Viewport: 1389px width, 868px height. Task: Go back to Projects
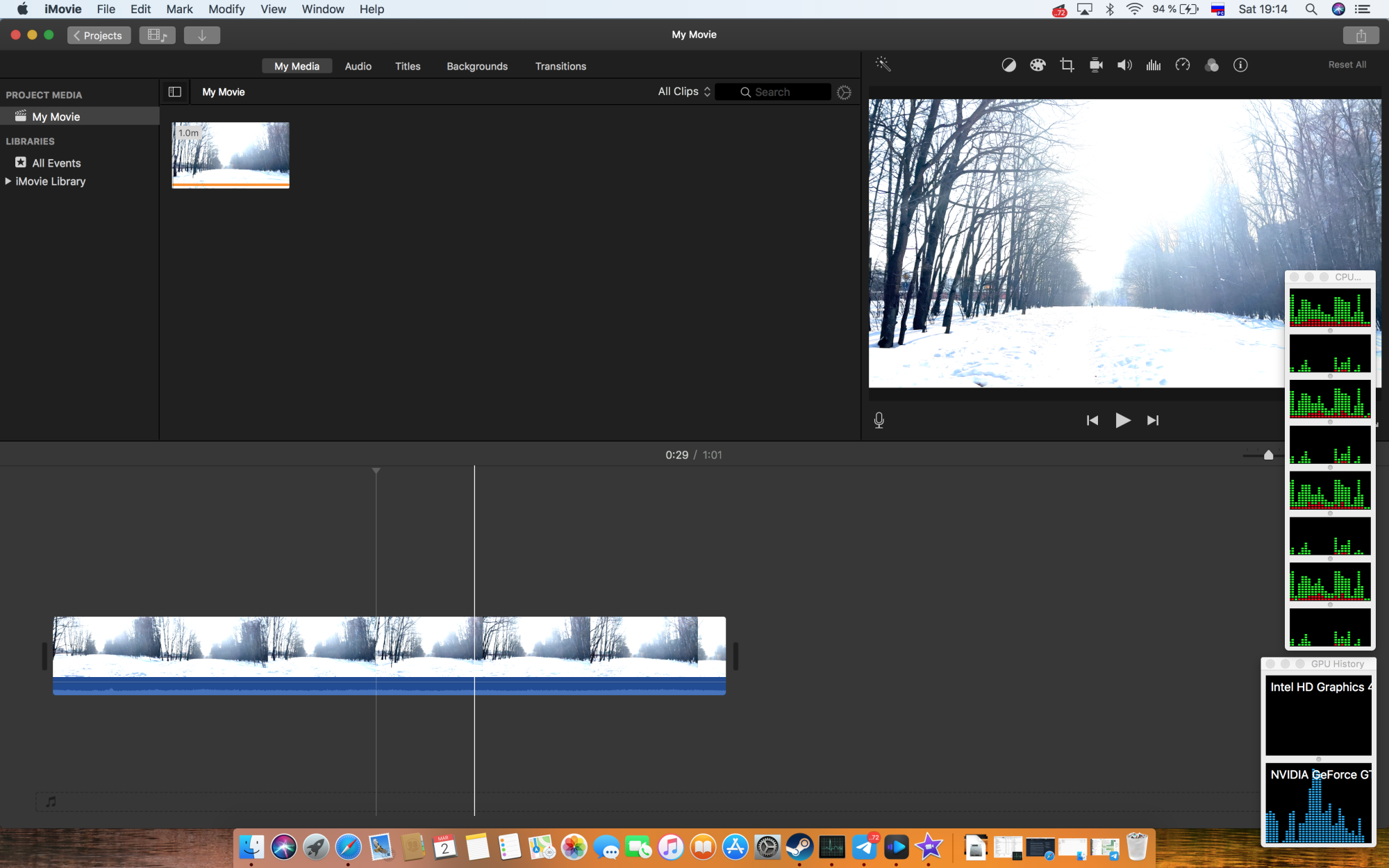click(x=99, y=35)
